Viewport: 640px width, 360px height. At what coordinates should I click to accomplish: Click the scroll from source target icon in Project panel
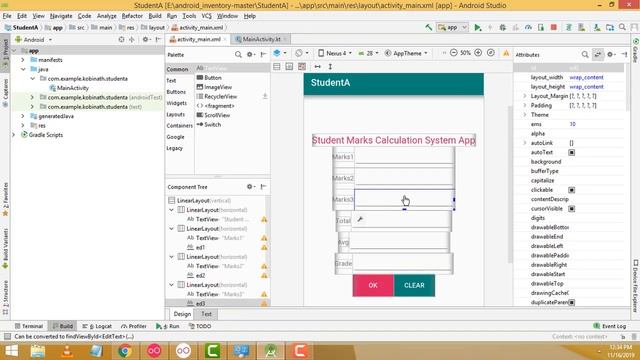point(121,40)
